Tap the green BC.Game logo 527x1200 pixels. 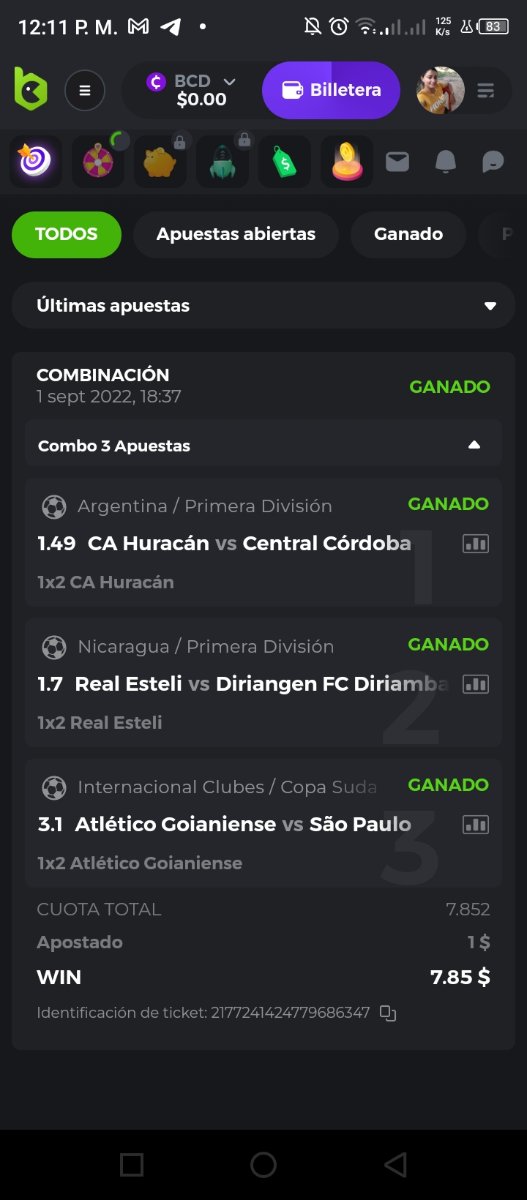click(31, 90)
